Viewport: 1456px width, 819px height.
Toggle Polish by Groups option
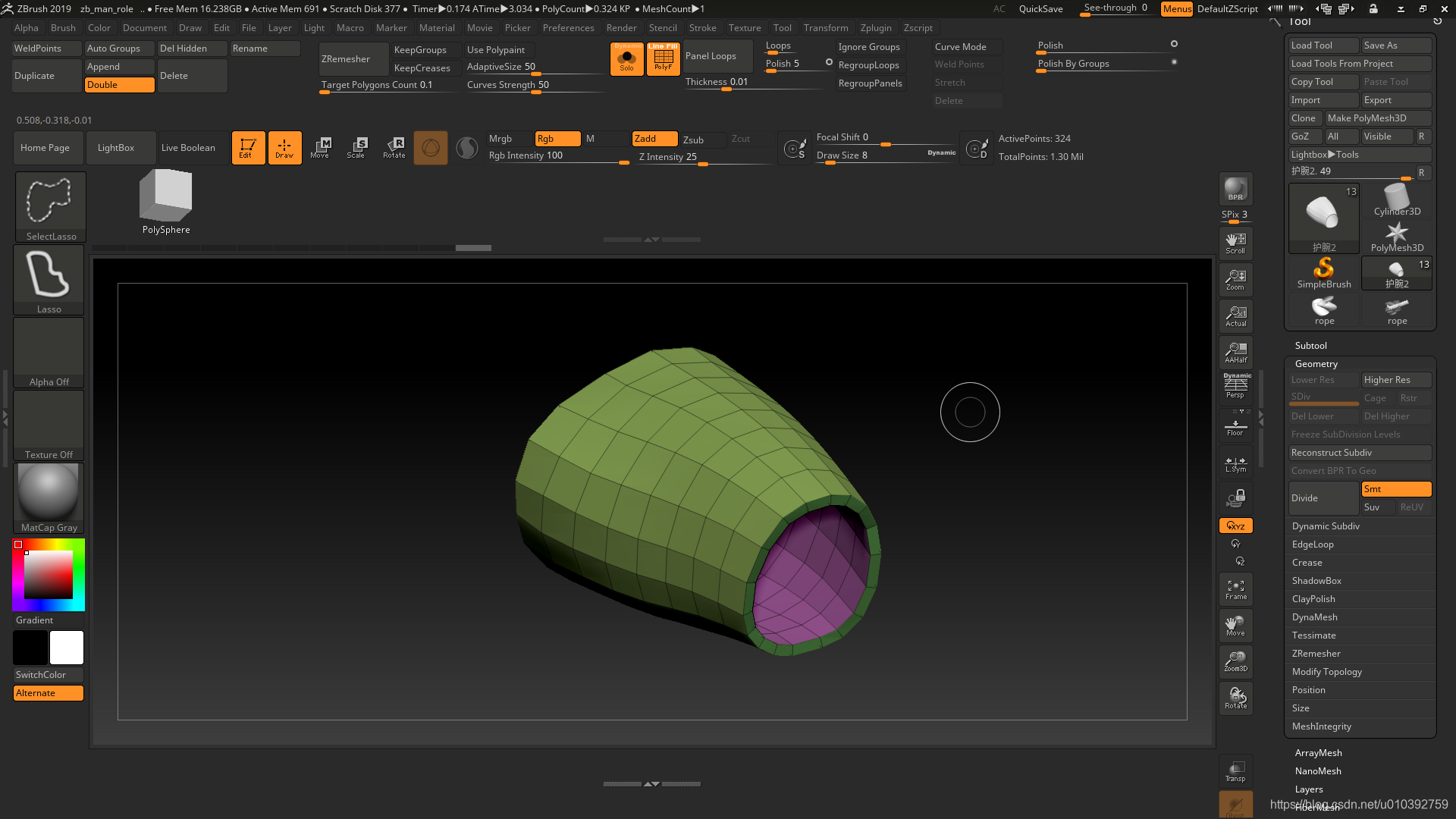point(1173,63)
